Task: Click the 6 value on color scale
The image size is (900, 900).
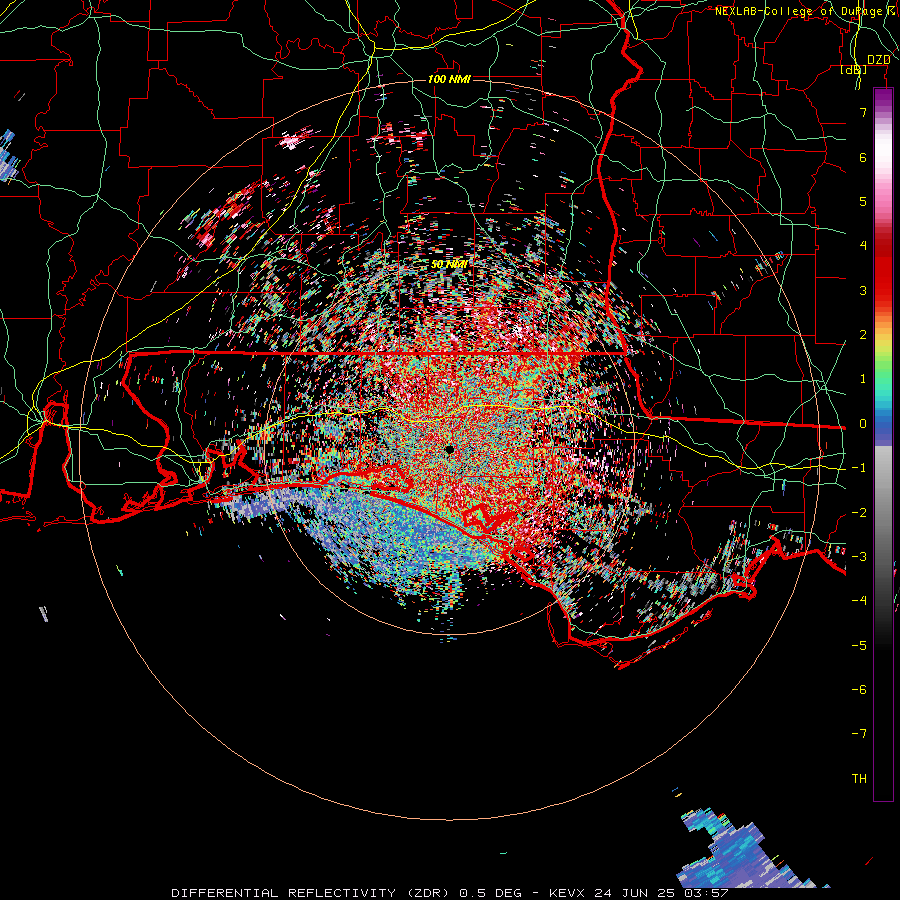Action: [x=863, y=157]
